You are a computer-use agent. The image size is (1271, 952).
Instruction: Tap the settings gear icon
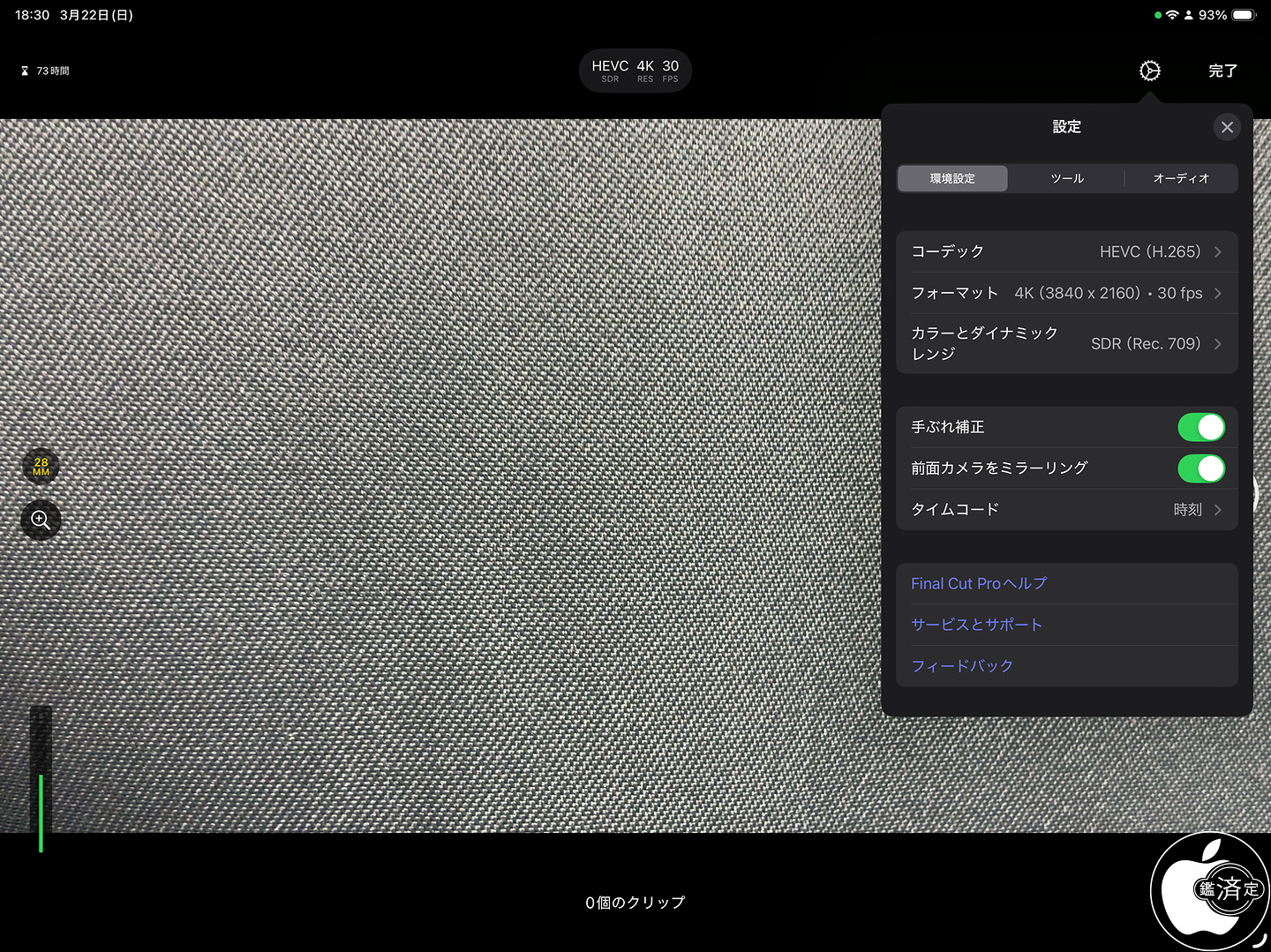tap(1149, 71)
